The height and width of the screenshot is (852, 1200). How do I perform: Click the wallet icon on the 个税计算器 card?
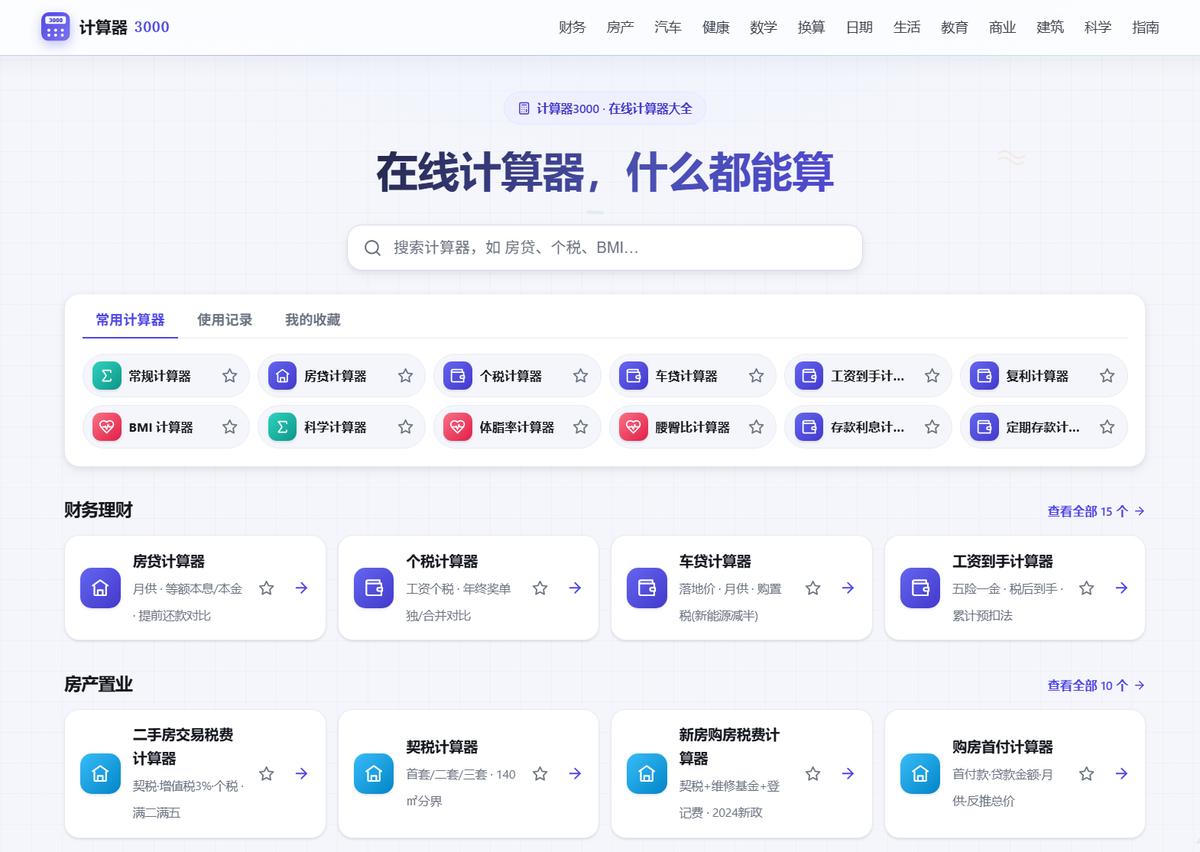[x=374, y=588]
